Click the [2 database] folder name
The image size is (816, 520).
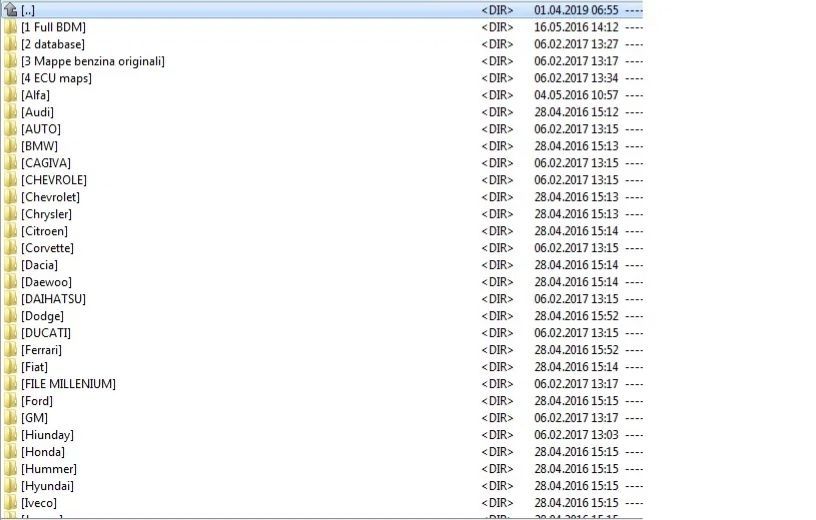coord(53,44)
